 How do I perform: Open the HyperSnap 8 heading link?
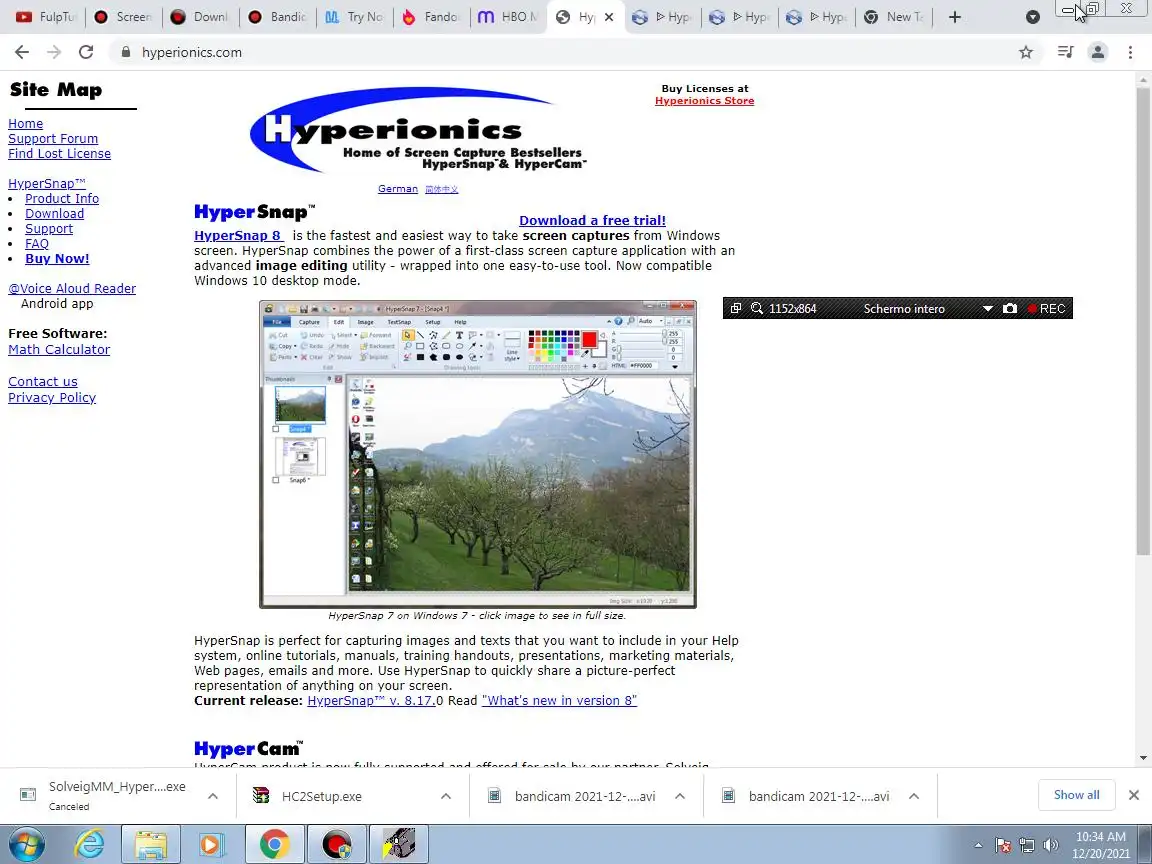238,235
